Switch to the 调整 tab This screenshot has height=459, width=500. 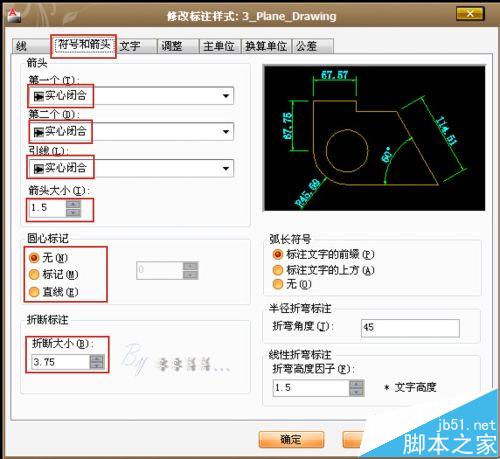coord(178,46)
